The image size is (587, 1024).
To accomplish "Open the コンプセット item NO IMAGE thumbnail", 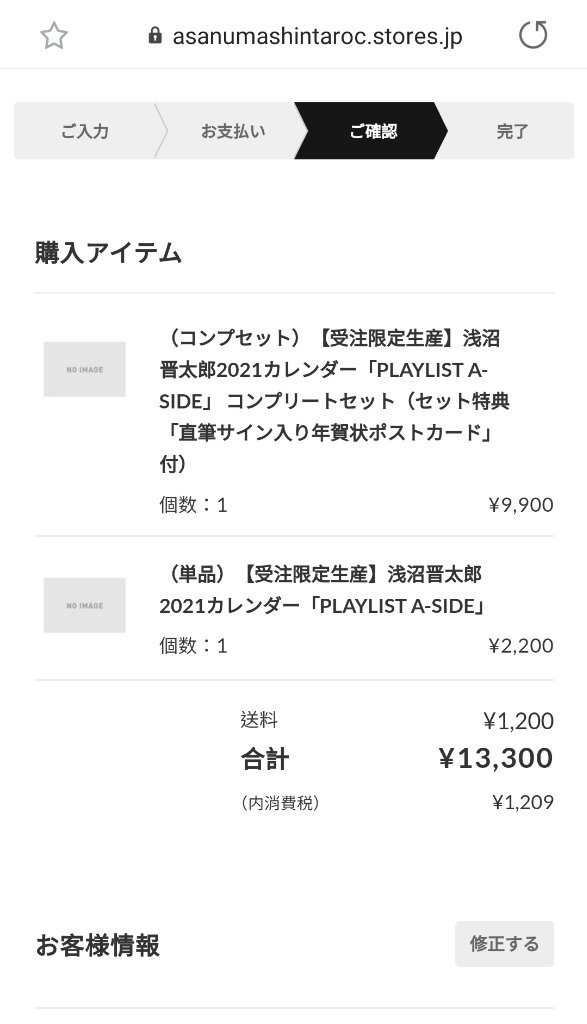I will 84,369.
